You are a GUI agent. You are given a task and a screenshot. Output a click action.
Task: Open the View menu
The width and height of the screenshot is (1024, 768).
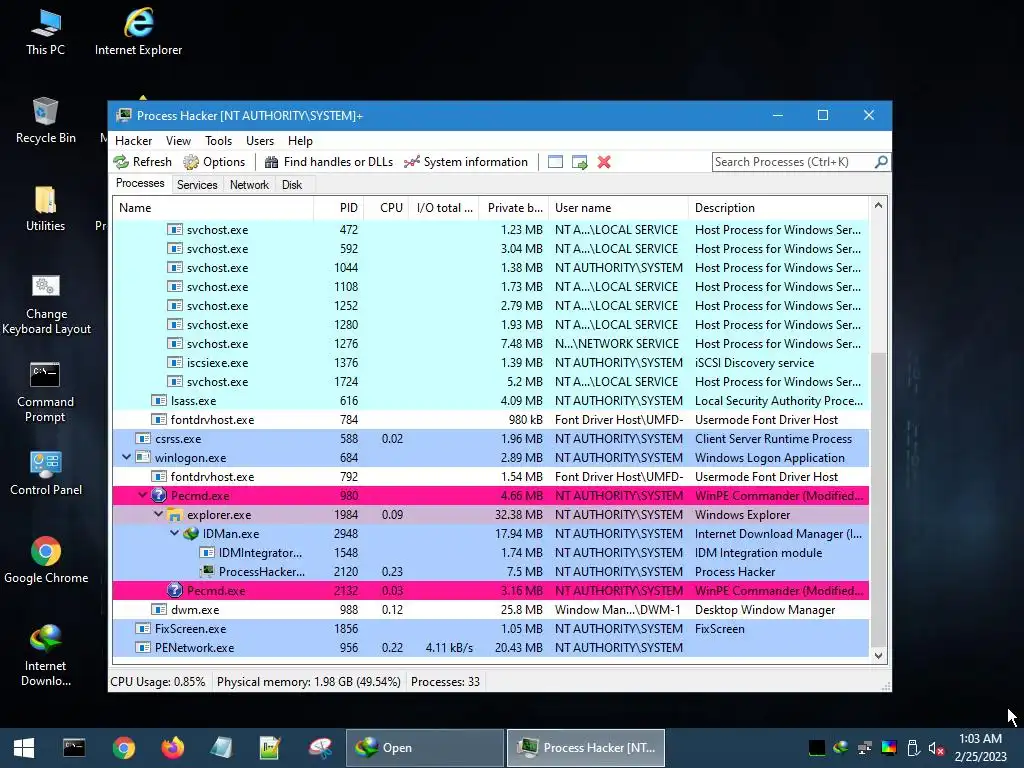click(178, 140)
